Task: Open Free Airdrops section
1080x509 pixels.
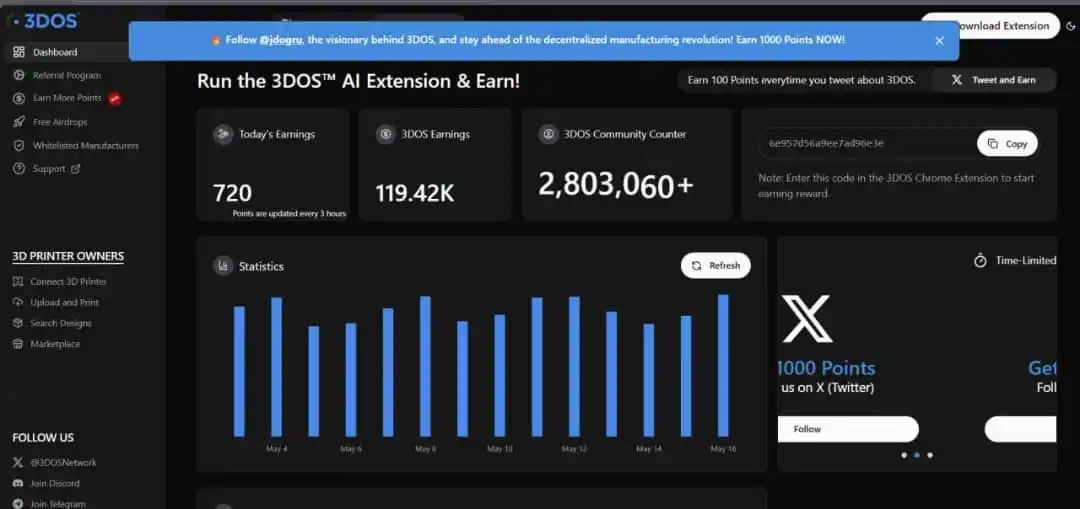Action: coord(60,122)
